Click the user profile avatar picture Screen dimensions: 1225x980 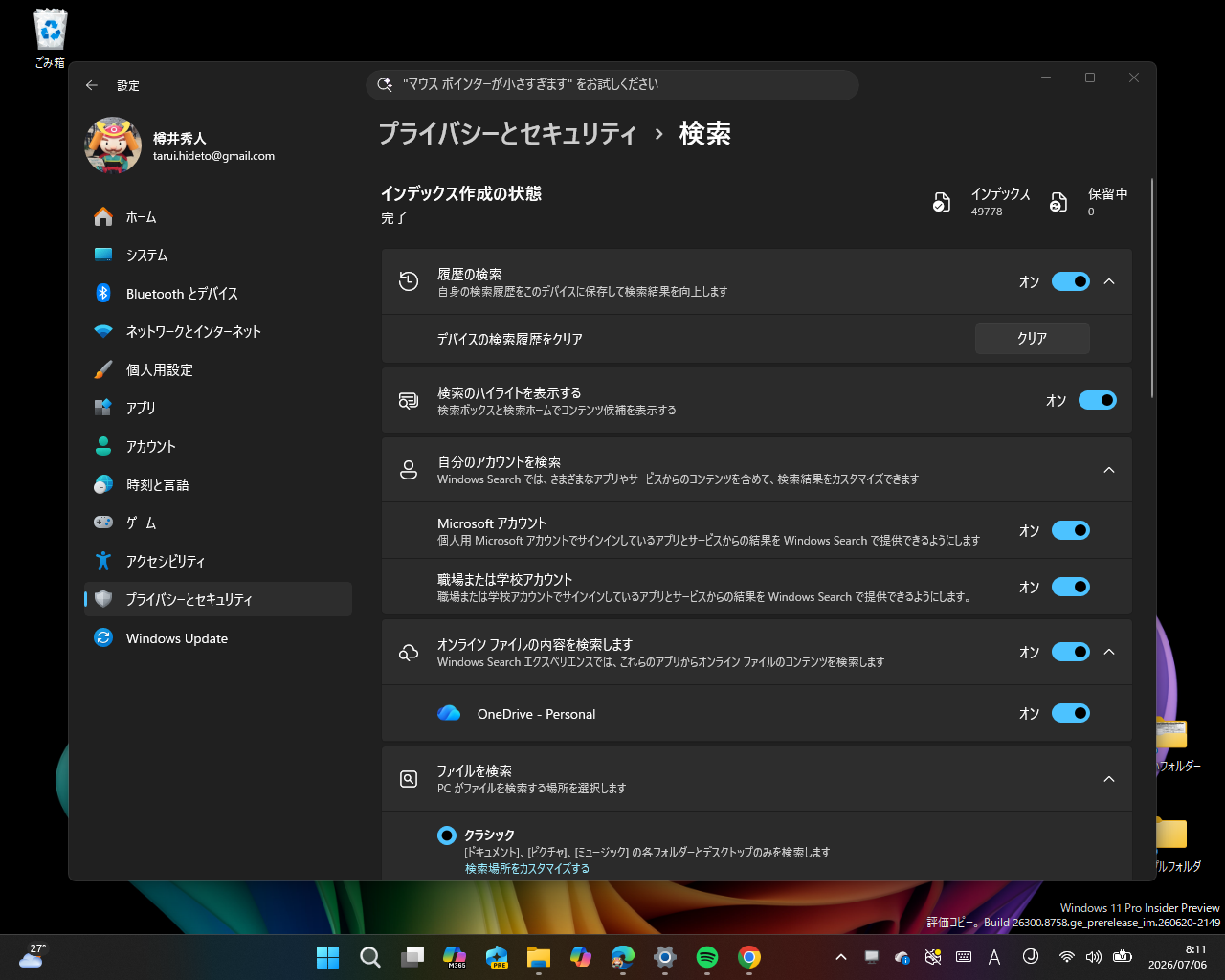tap(113, 145)
